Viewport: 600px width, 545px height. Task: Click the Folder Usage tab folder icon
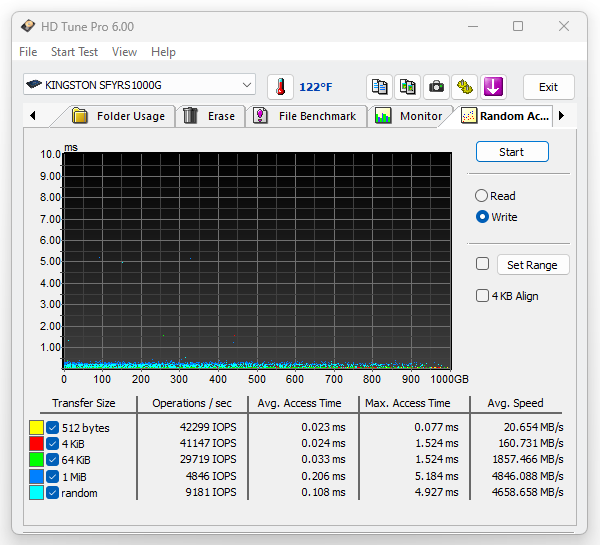(80, 116)
